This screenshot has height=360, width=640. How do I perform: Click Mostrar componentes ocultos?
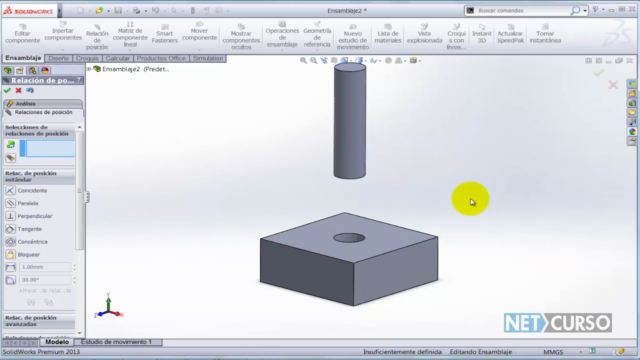(x=241, y=37)
